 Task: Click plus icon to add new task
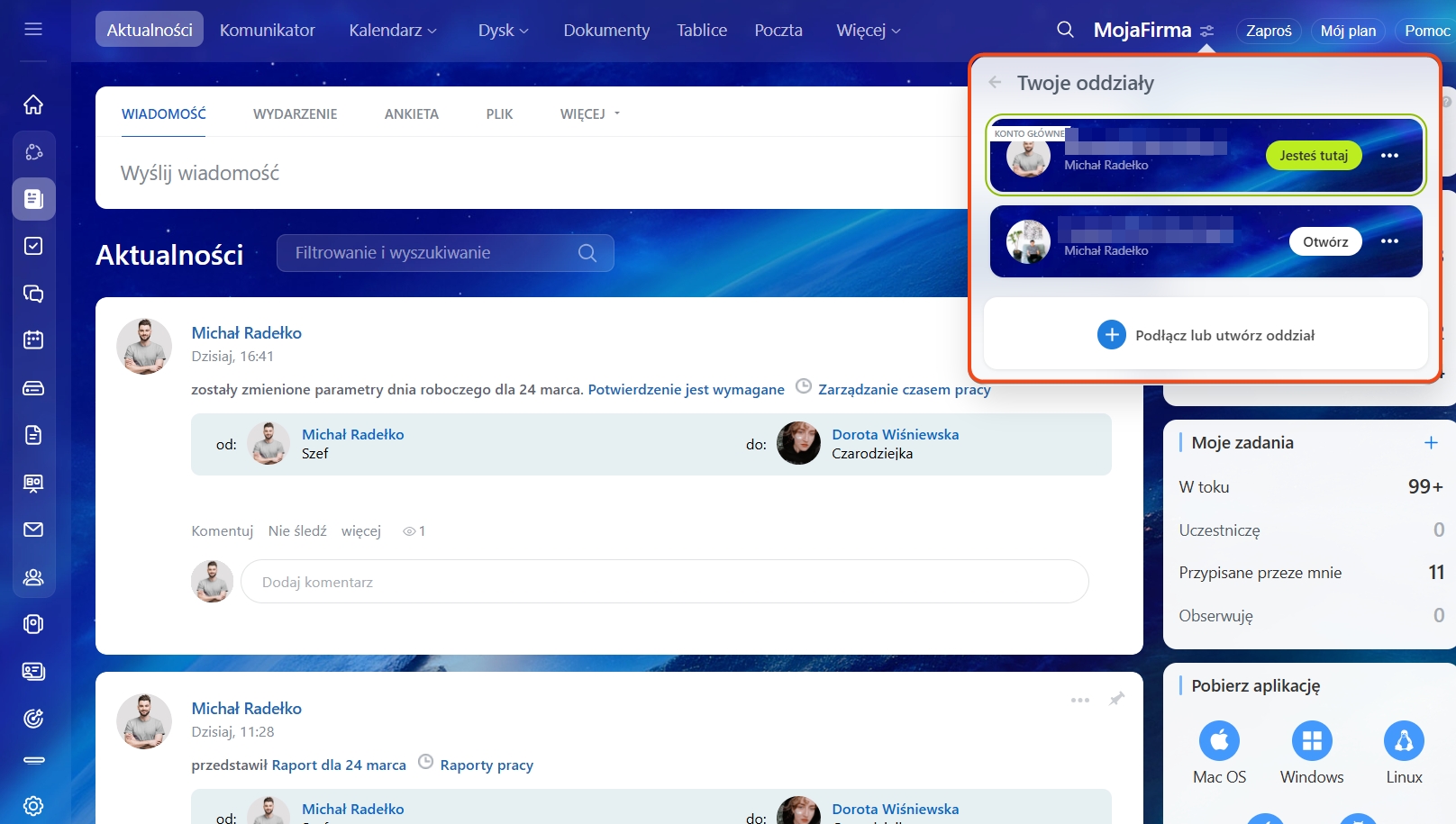[1431, 442]
